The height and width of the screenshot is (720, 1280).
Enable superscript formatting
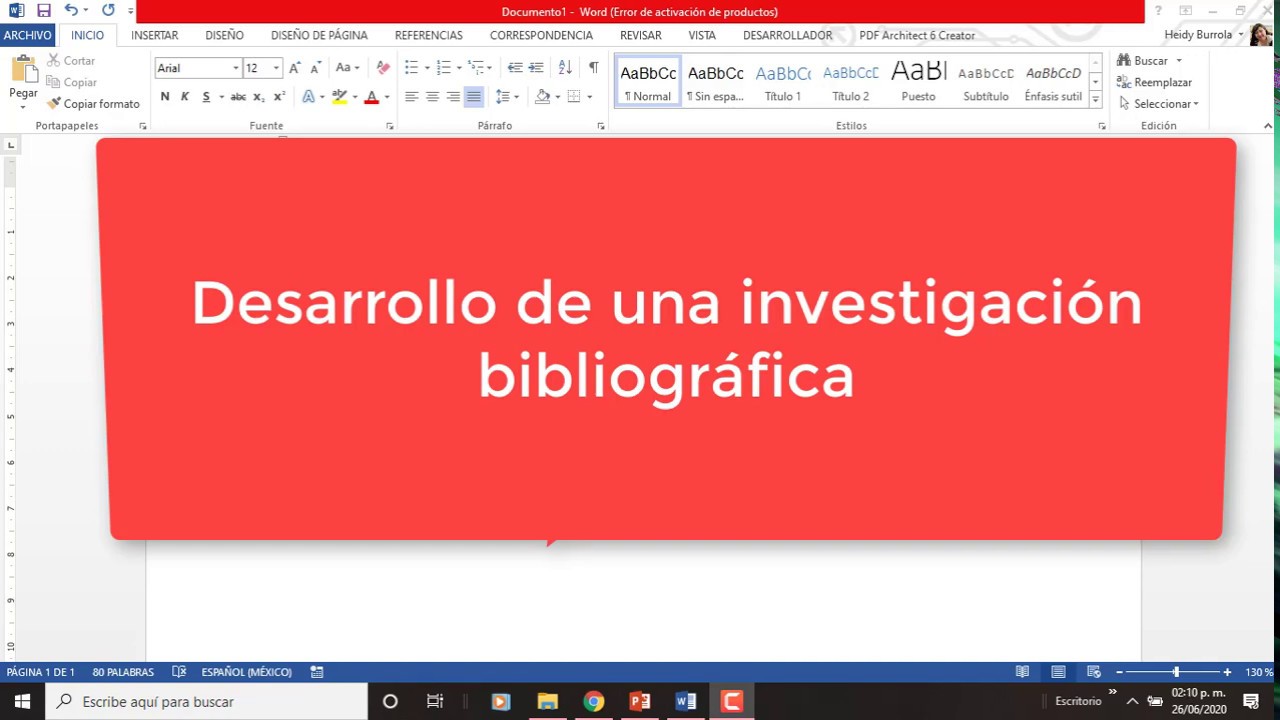tap(278, 96)
